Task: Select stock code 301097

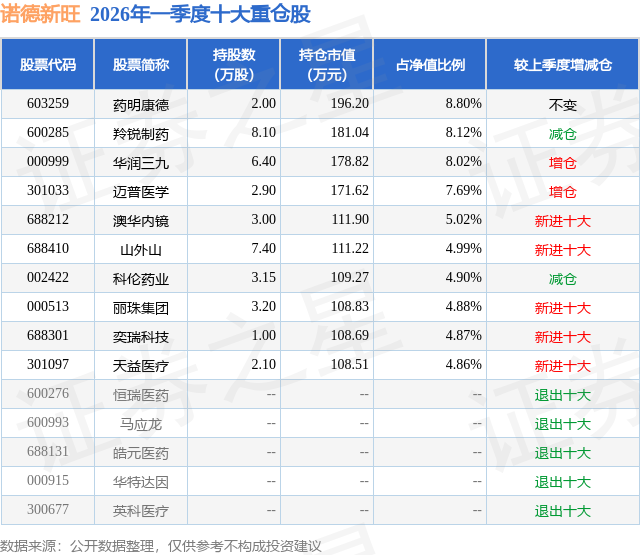Action: click(48, 364)
